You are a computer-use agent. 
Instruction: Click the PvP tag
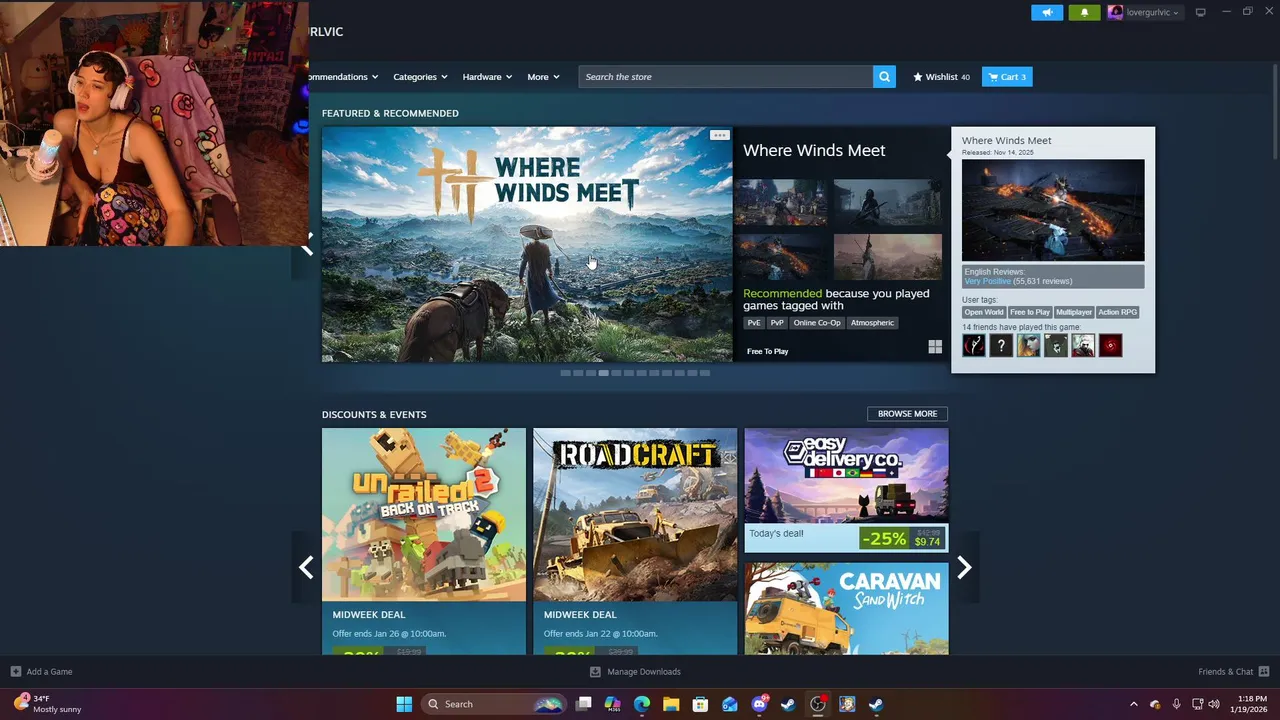coord(777,323)
